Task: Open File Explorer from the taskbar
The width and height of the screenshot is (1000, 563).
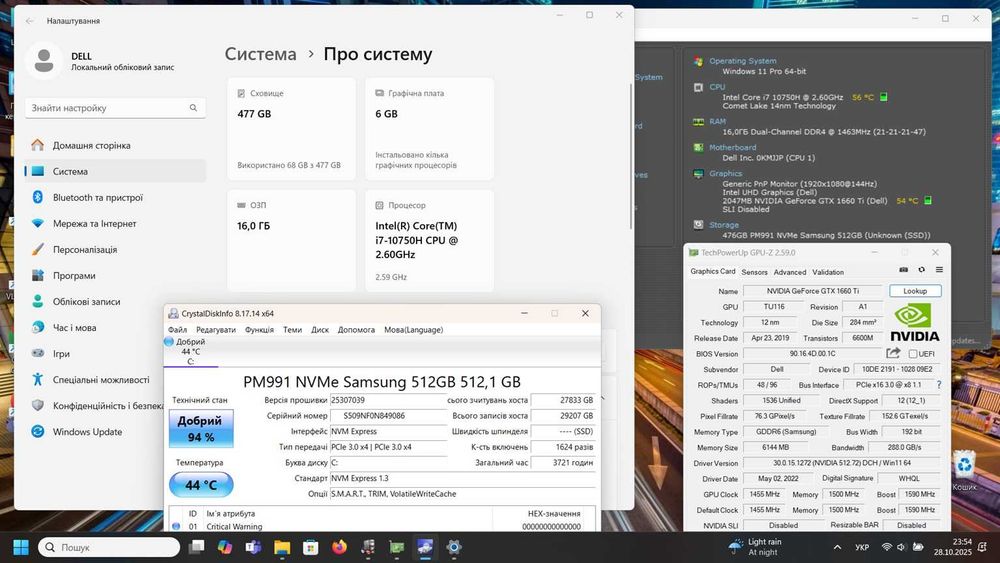Action: (282, 547)
